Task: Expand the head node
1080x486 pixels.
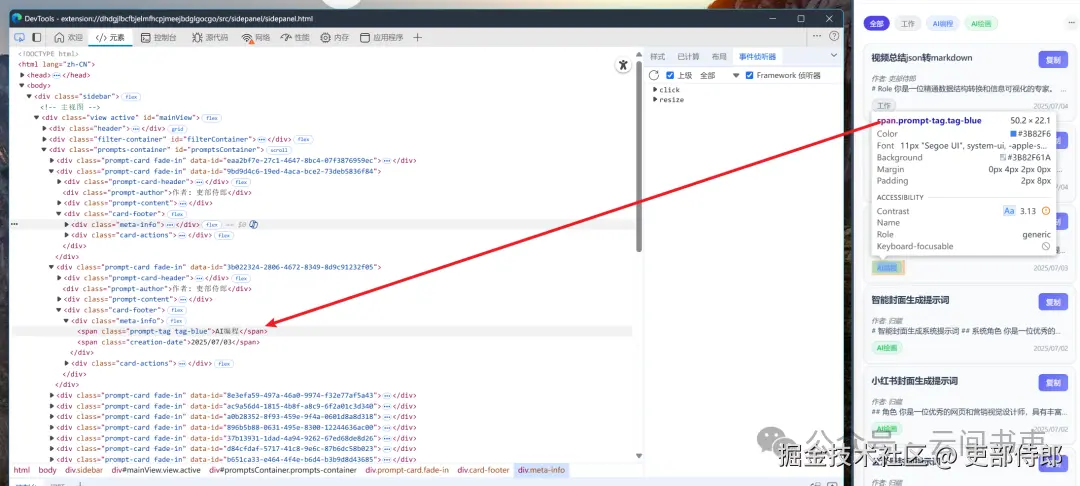Action: (22, 75)
